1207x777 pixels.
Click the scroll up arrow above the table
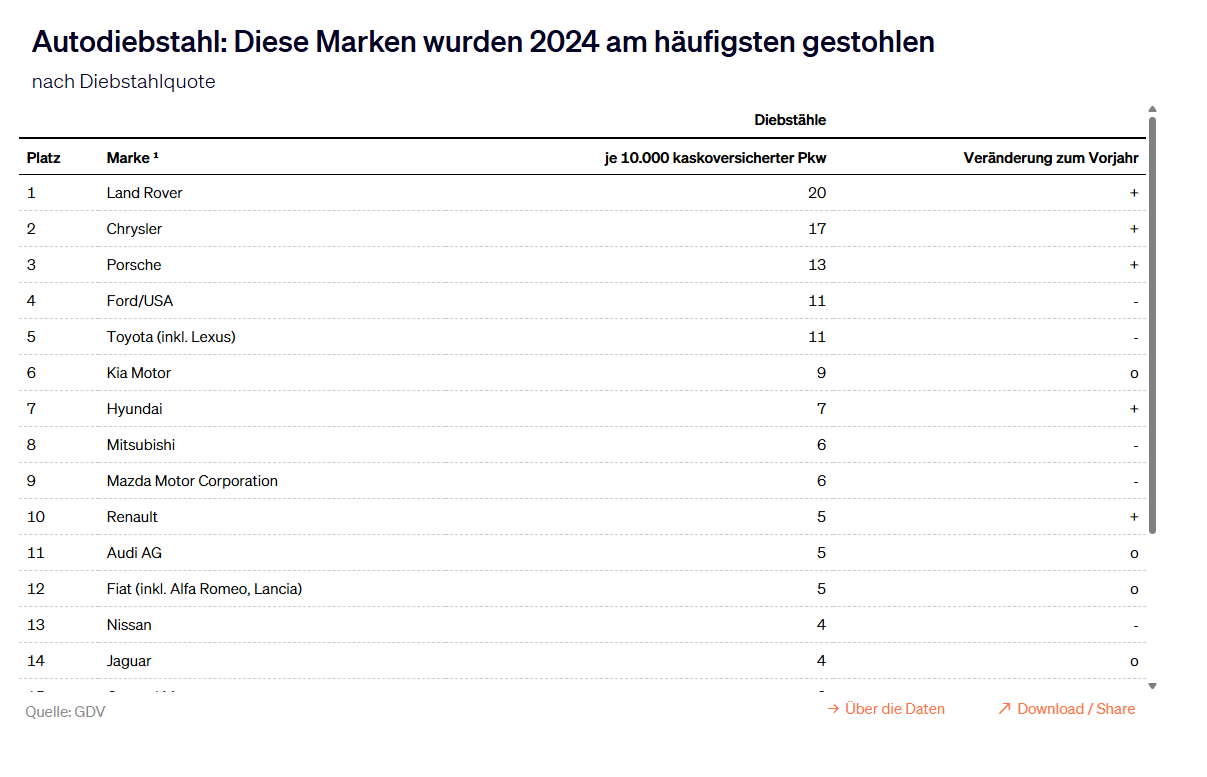pyautogui.click(x=1152, y=109)
